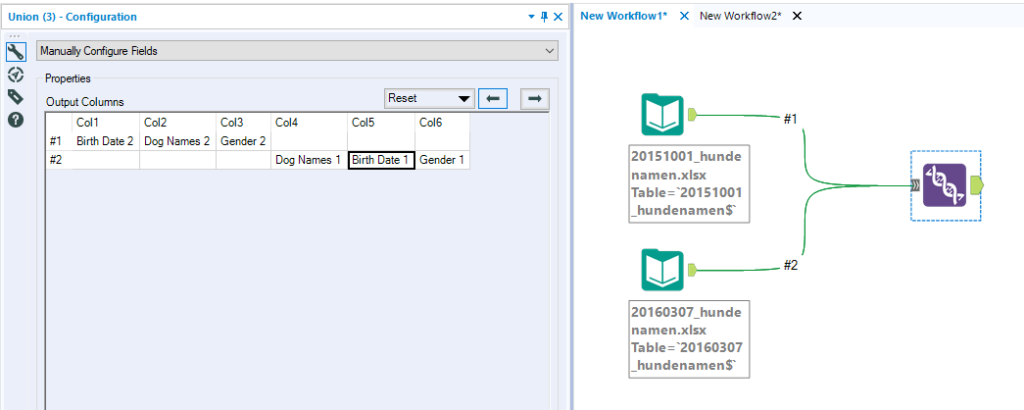Select the Birth Date 1 cell
This screenshot has height=410, width=1024.
[381, 160]
